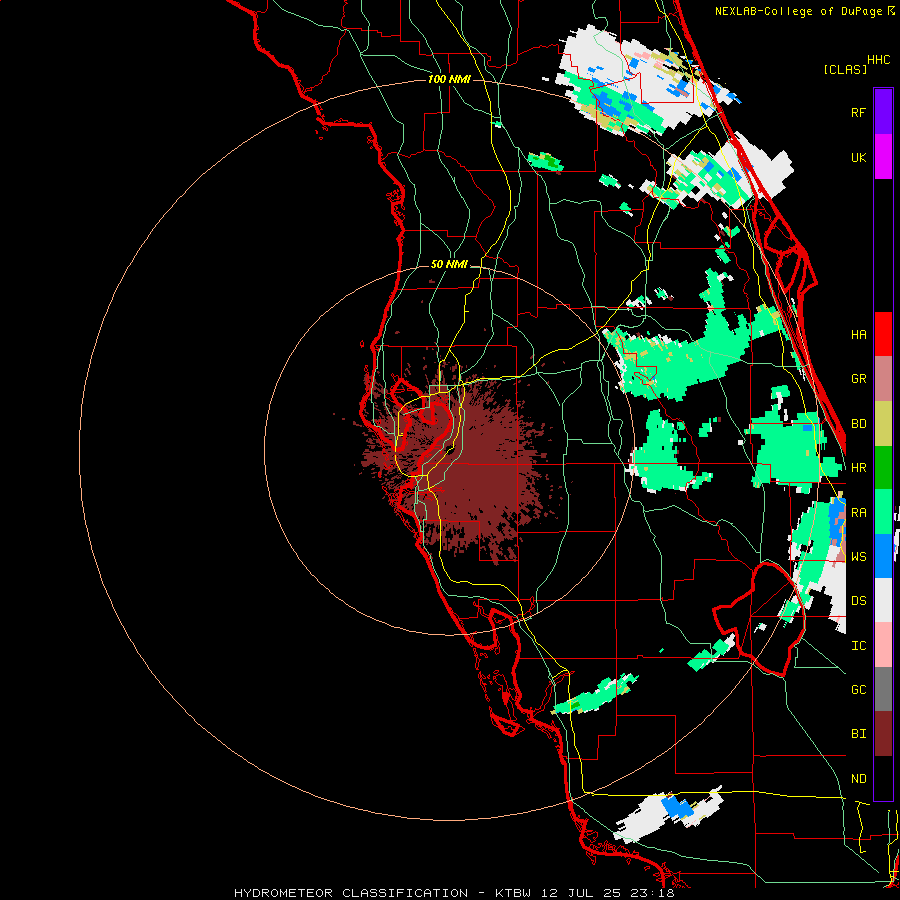Image resolution: width=900 pixels, height=900 pixels.
Task: Pick the blue WS legend swatch
Action: click(883, 556)
